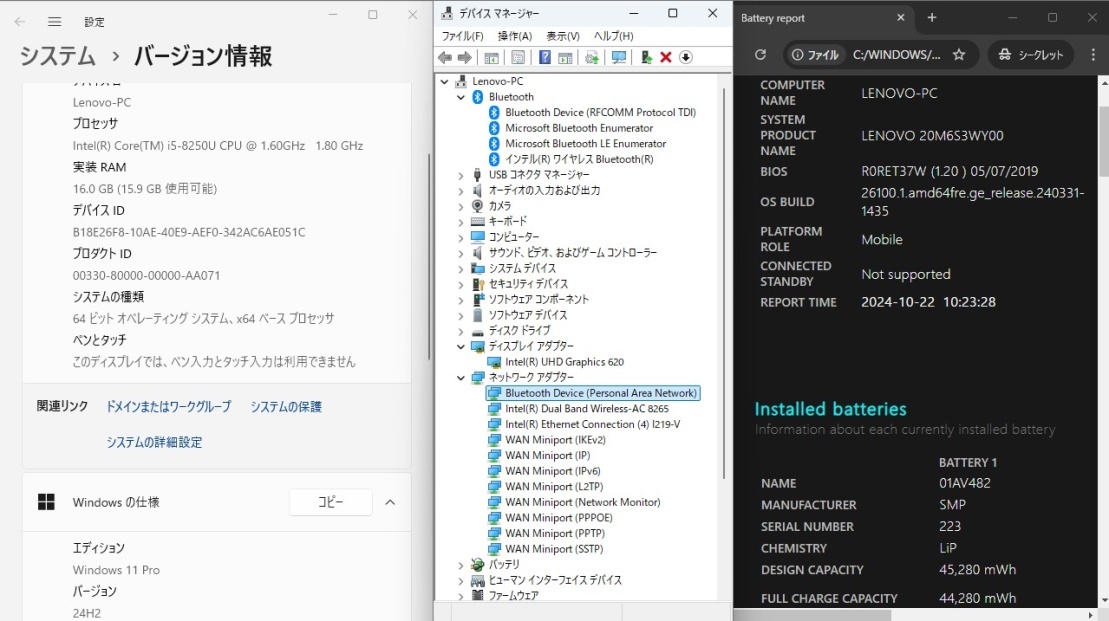
Task: Collapse the Bluetooth tree node
Action: (x=461, y=97)
